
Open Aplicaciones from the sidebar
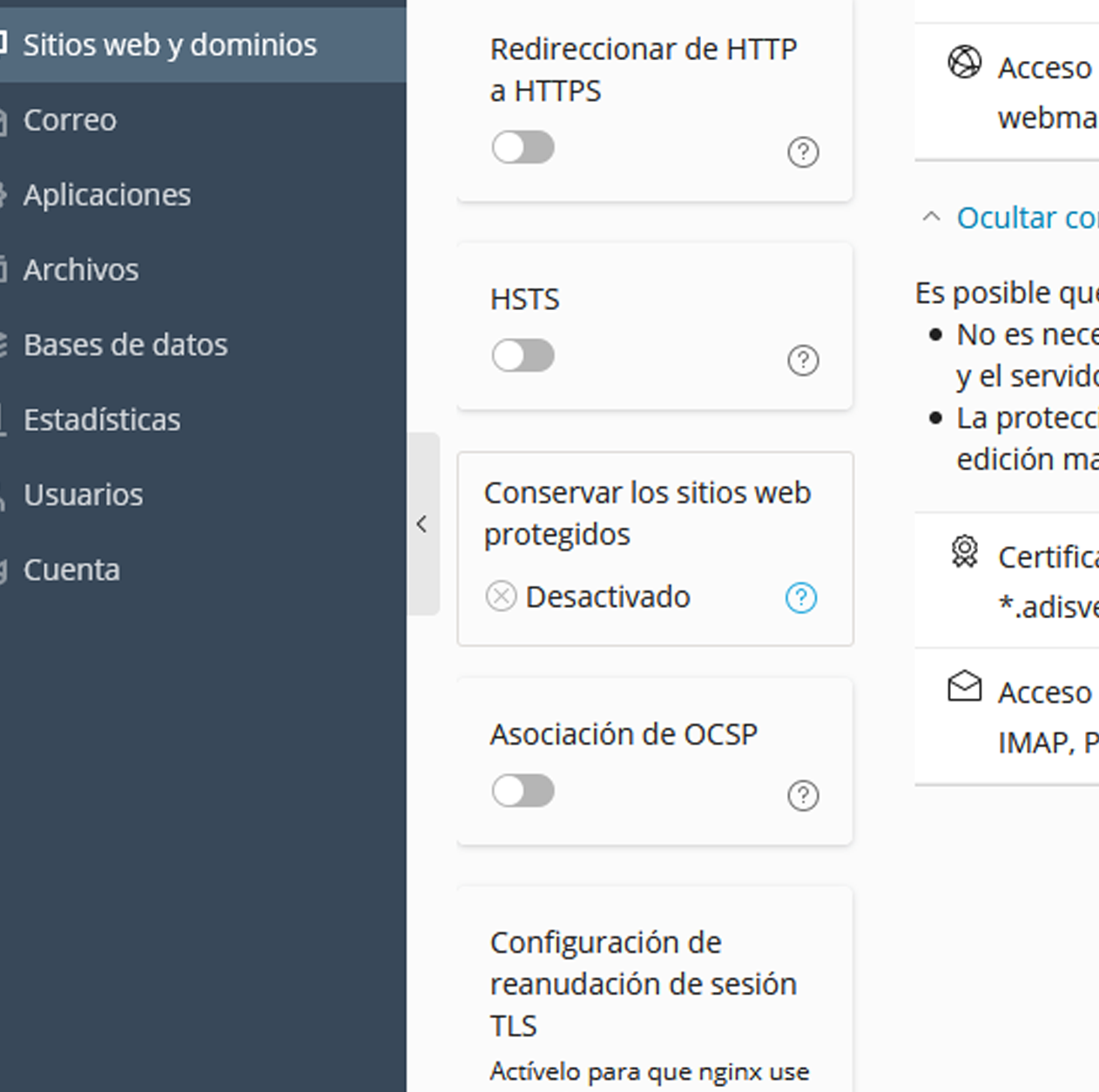(x=107, y=195)
